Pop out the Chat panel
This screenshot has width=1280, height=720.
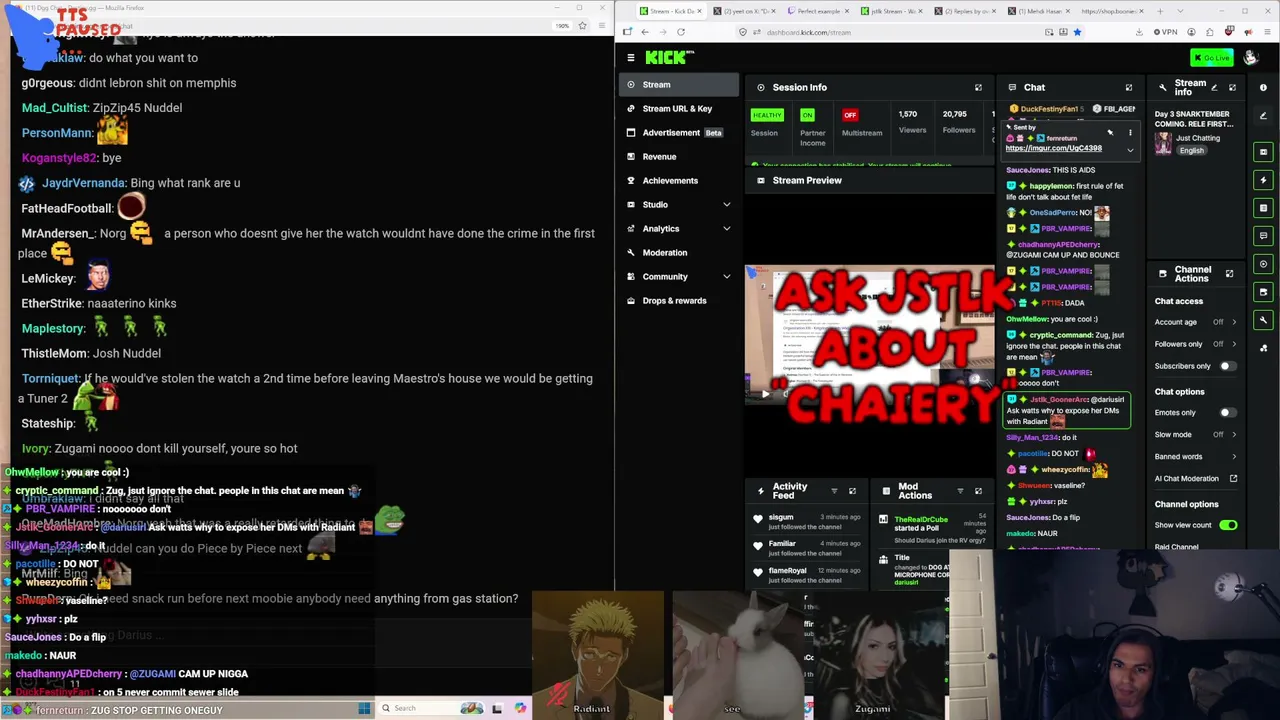click(x=1129, y=88)
